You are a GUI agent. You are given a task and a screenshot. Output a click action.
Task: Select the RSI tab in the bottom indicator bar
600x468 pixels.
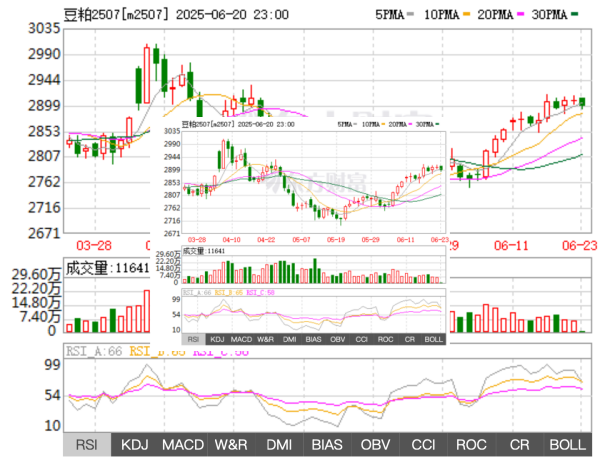pyautogui.click(x=87, y=444)
